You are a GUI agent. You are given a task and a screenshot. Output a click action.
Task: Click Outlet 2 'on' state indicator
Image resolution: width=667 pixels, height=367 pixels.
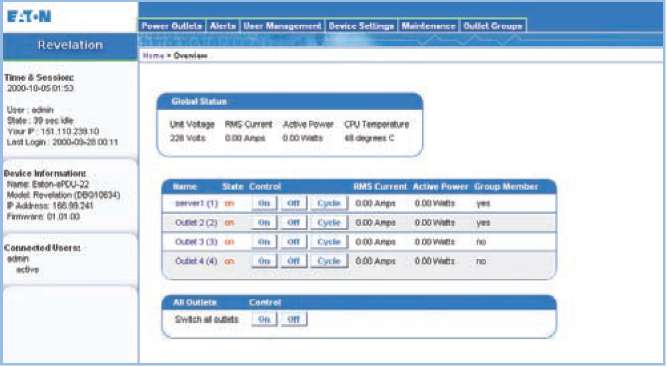tap(229, 223)
